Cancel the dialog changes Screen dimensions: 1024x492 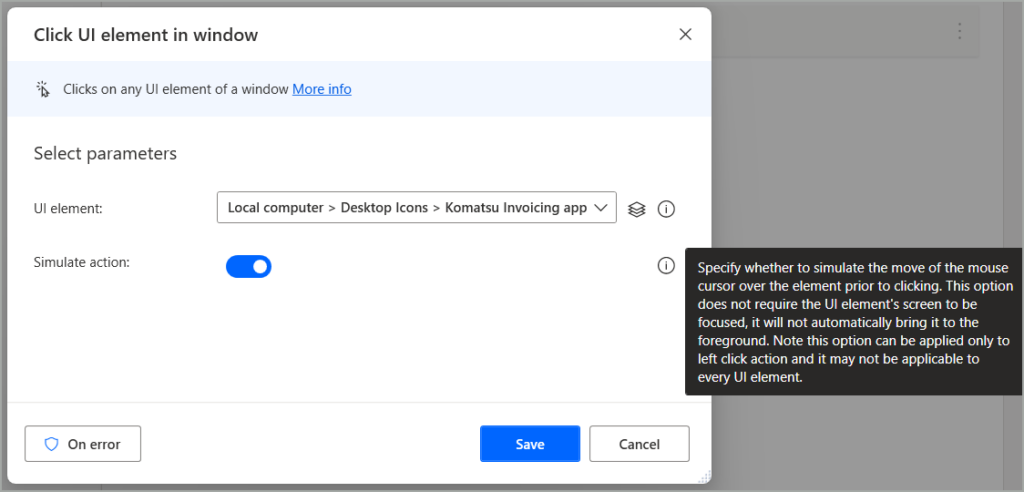click(x=639, y=444)
